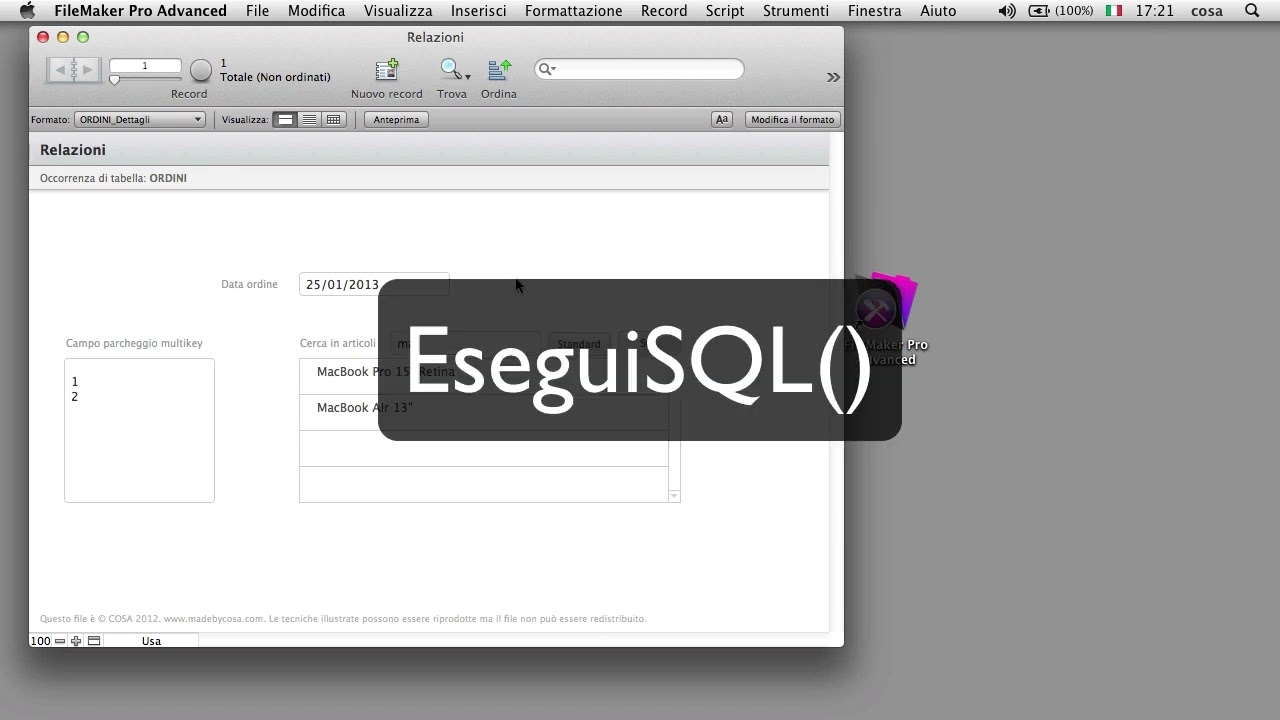This screenshot has width=1280, height=720.
Task: Open the Record menu
Action: (664, 11)
